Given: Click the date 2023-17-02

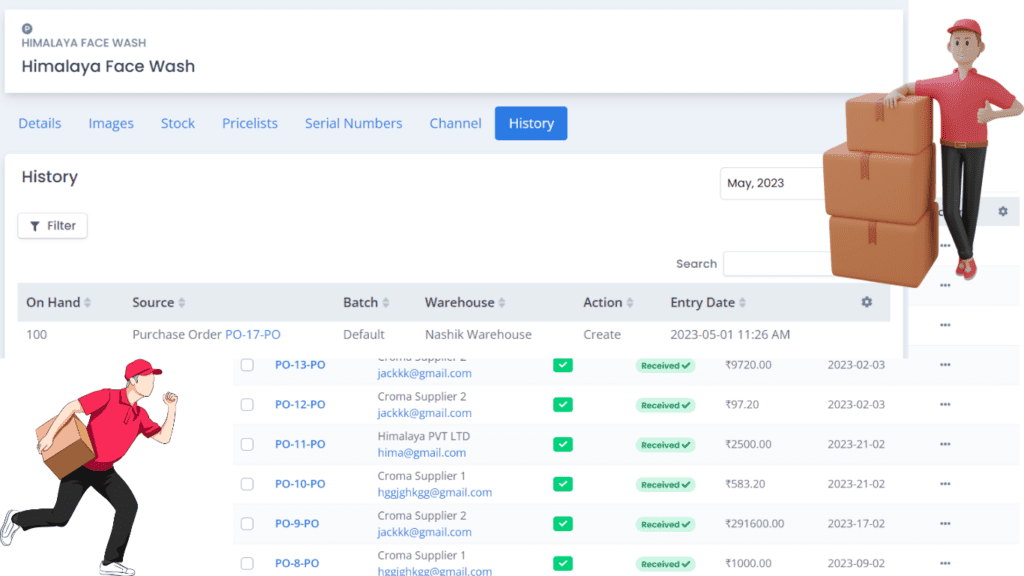Looking at the screenshot, I should tap(856, 524).
